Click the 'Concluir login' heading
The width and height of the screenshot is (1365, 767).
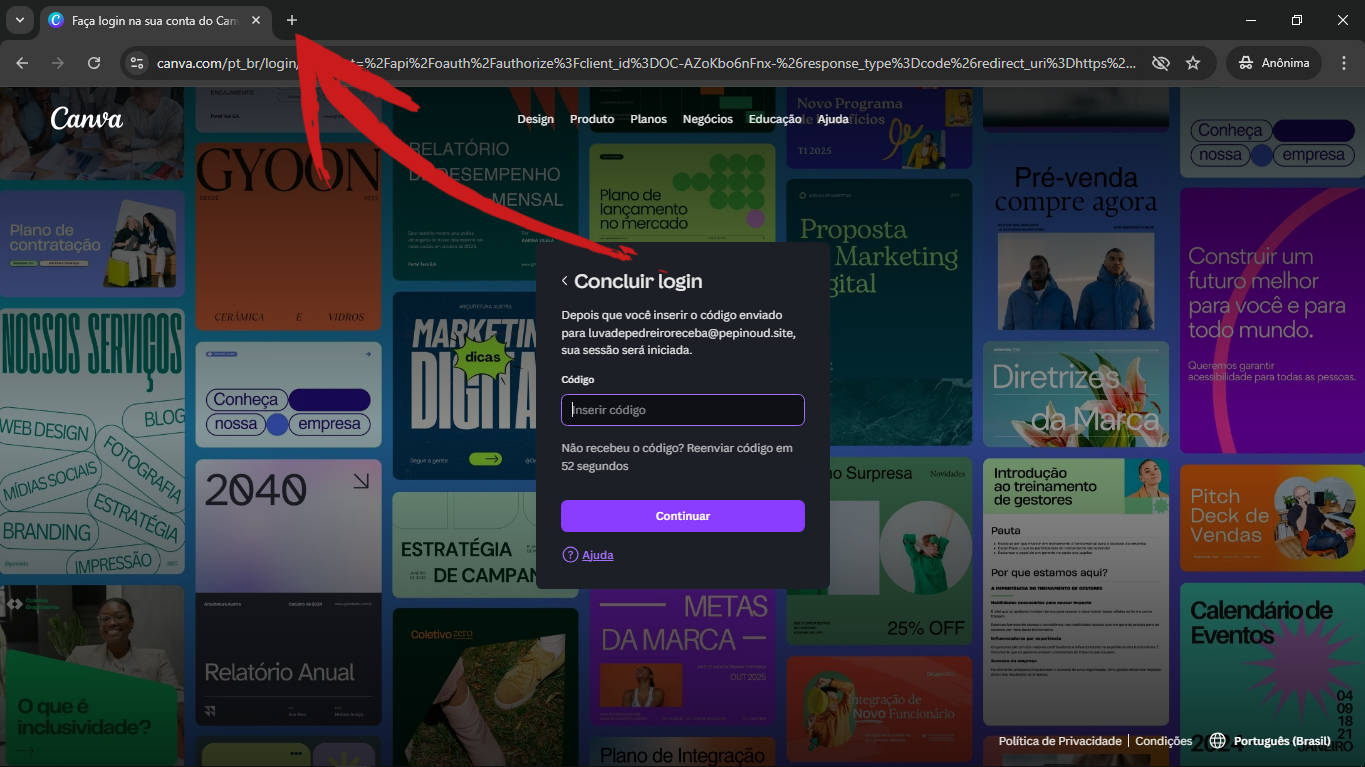[x=638, y=281]
